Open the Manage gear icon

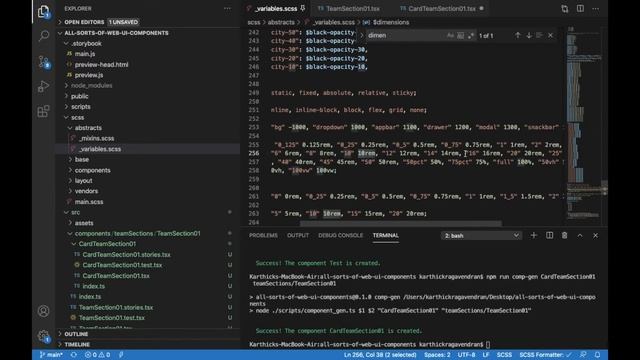[x=43, y=336]
